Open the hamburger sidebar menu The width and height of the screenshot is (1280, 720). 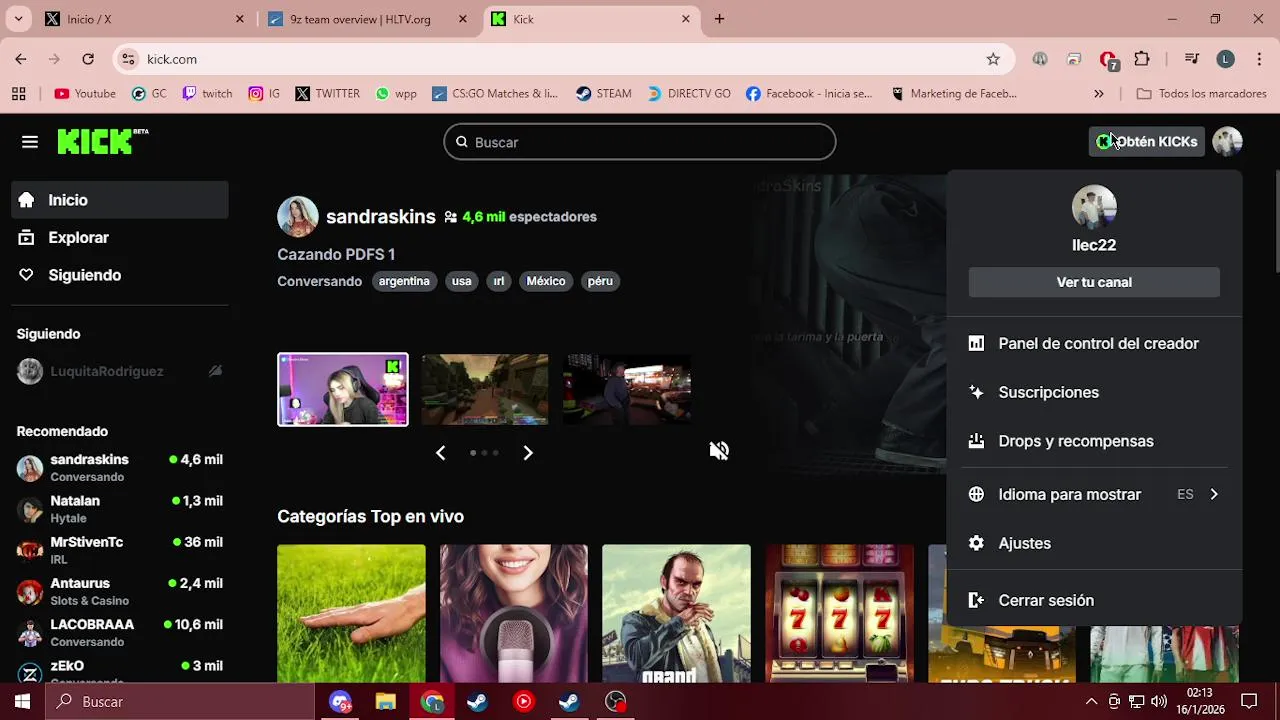click(x=30, y=142)
